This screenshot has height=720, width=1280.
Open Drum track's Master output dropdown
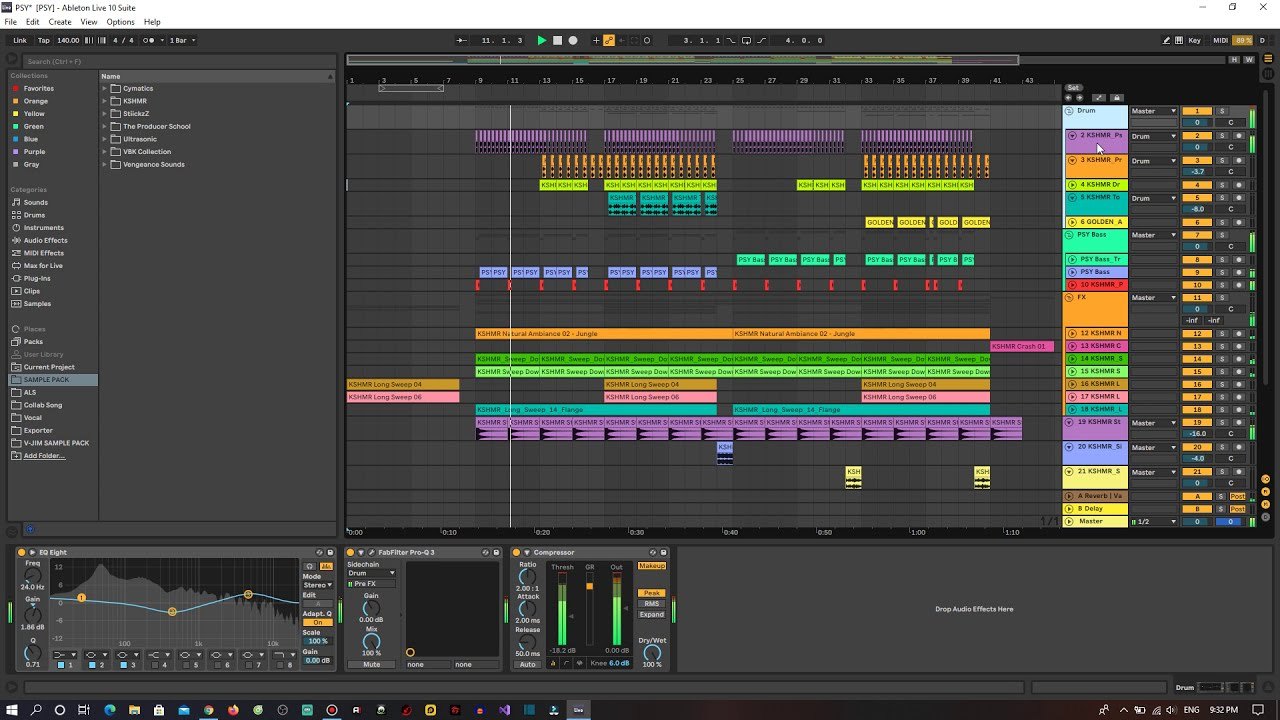pos(1153,111)
